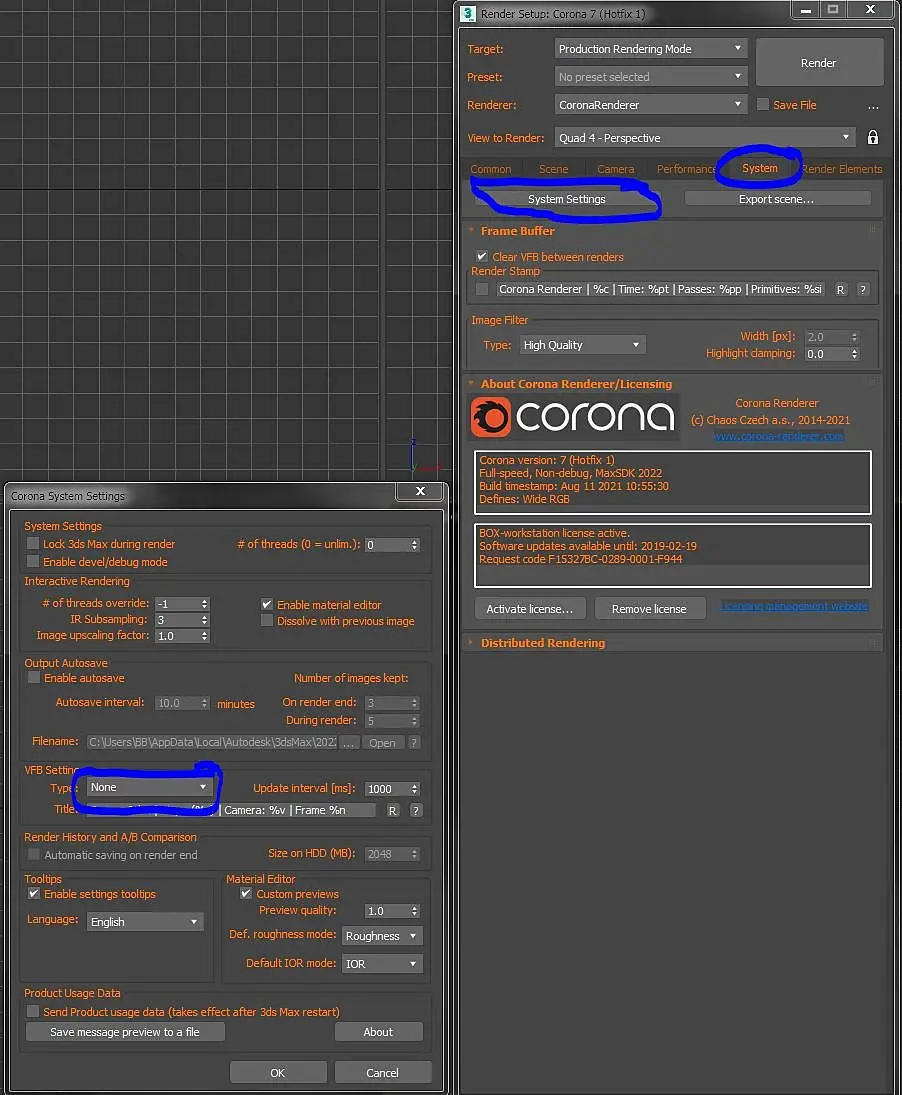Enable devel/debug mode checkbox
Viewport: 902px width, 1095px height.
(33, 561)
